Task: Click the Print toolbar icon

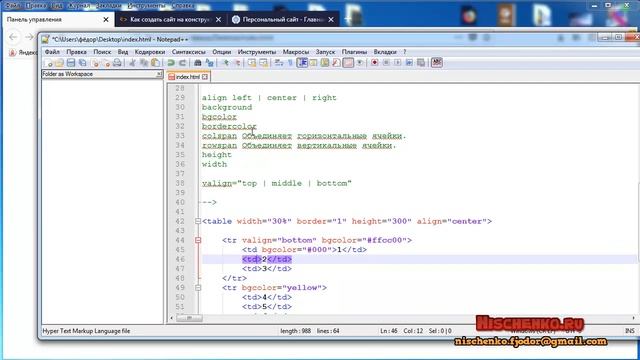Action: (118, 63)
